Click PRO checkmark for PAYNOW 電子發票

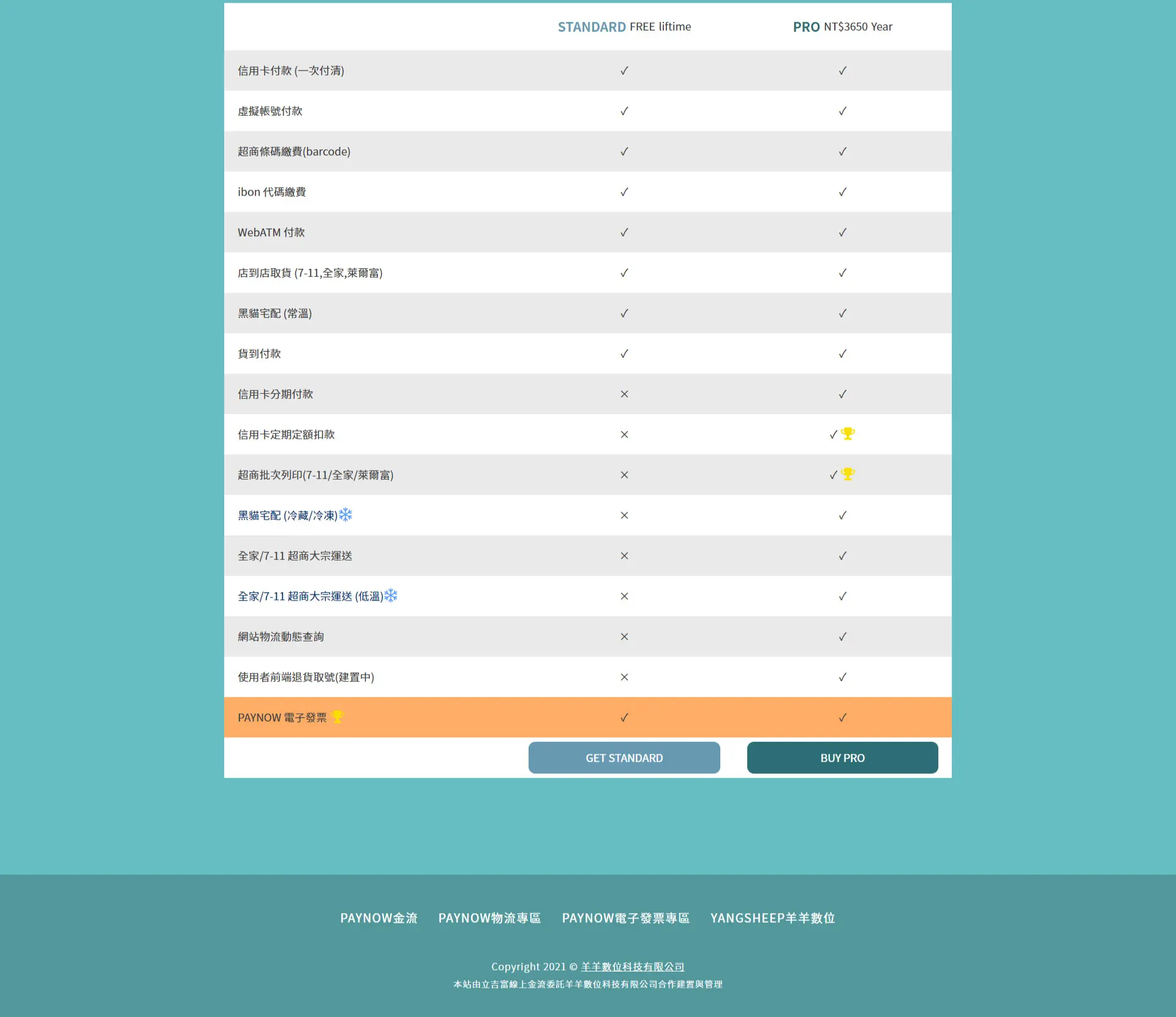(843, 717)
